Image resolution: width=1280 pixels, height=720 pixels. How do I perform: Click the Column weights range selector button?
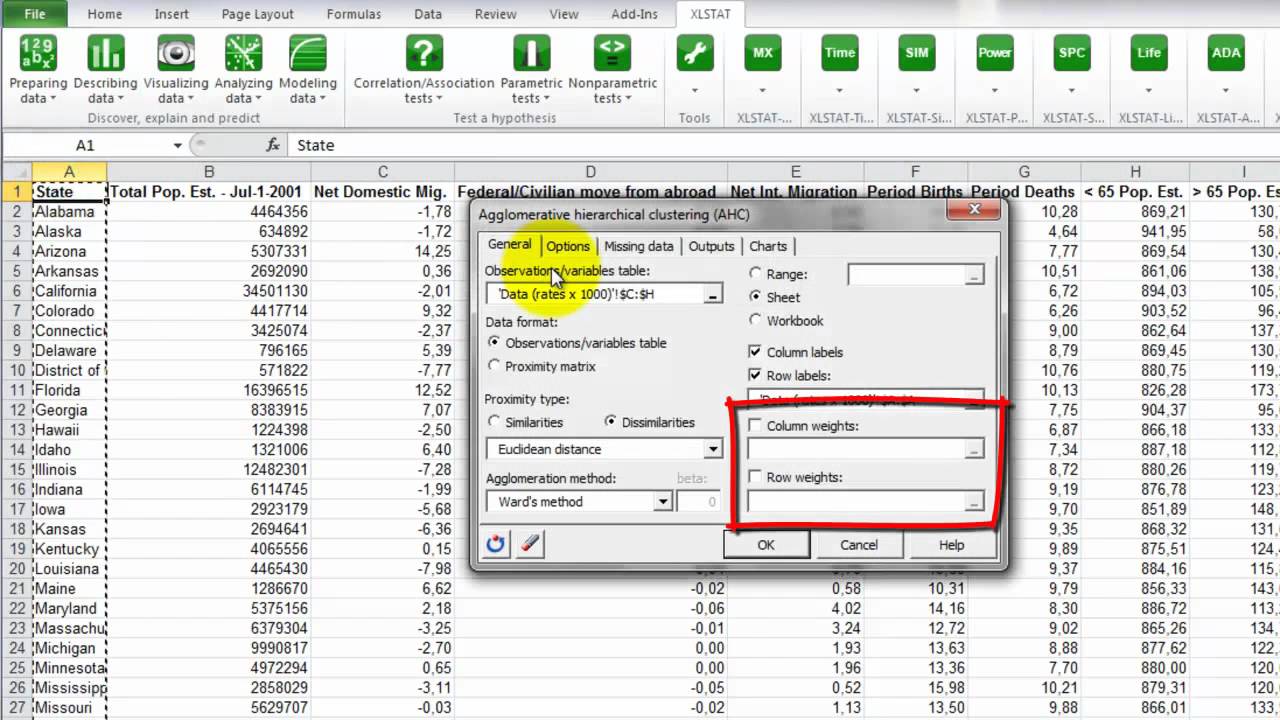point(973,450)
